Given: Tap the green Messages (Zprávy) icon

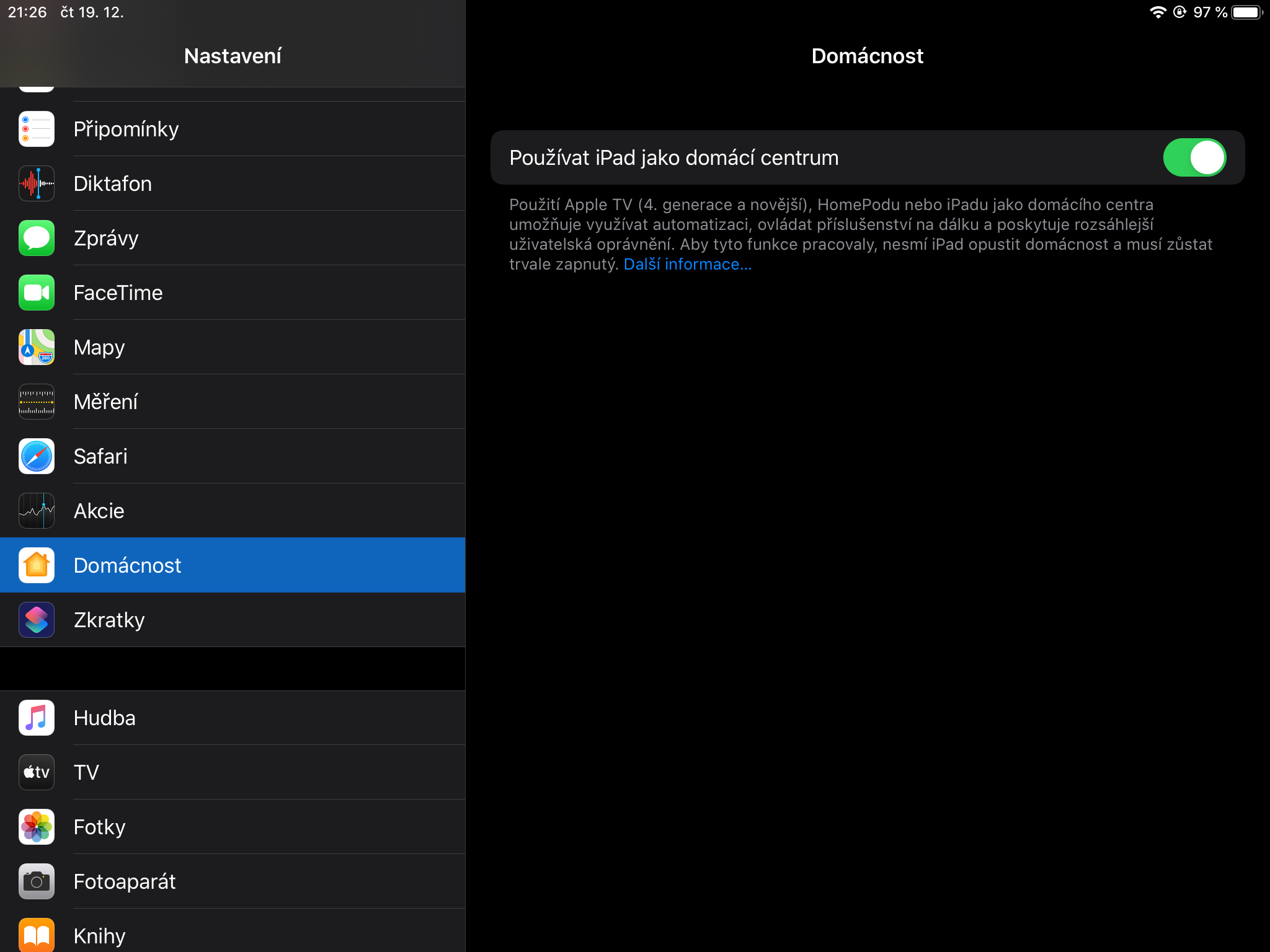Looking at the screenshot, I should pos(37,238).
